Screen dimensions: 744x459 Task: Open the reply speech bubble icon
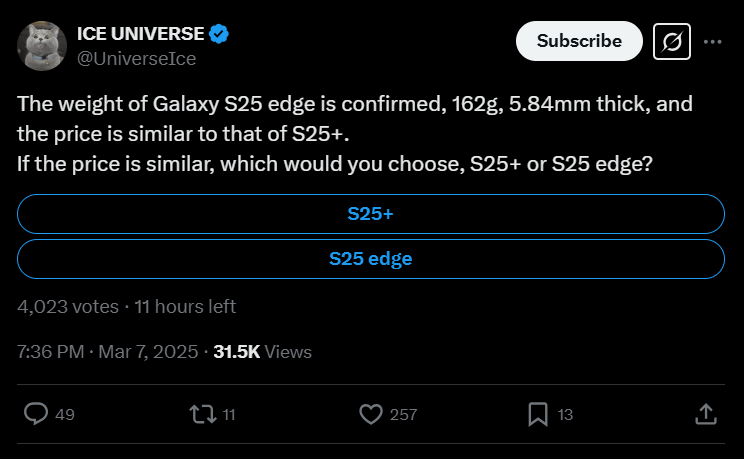coord(36,414)
